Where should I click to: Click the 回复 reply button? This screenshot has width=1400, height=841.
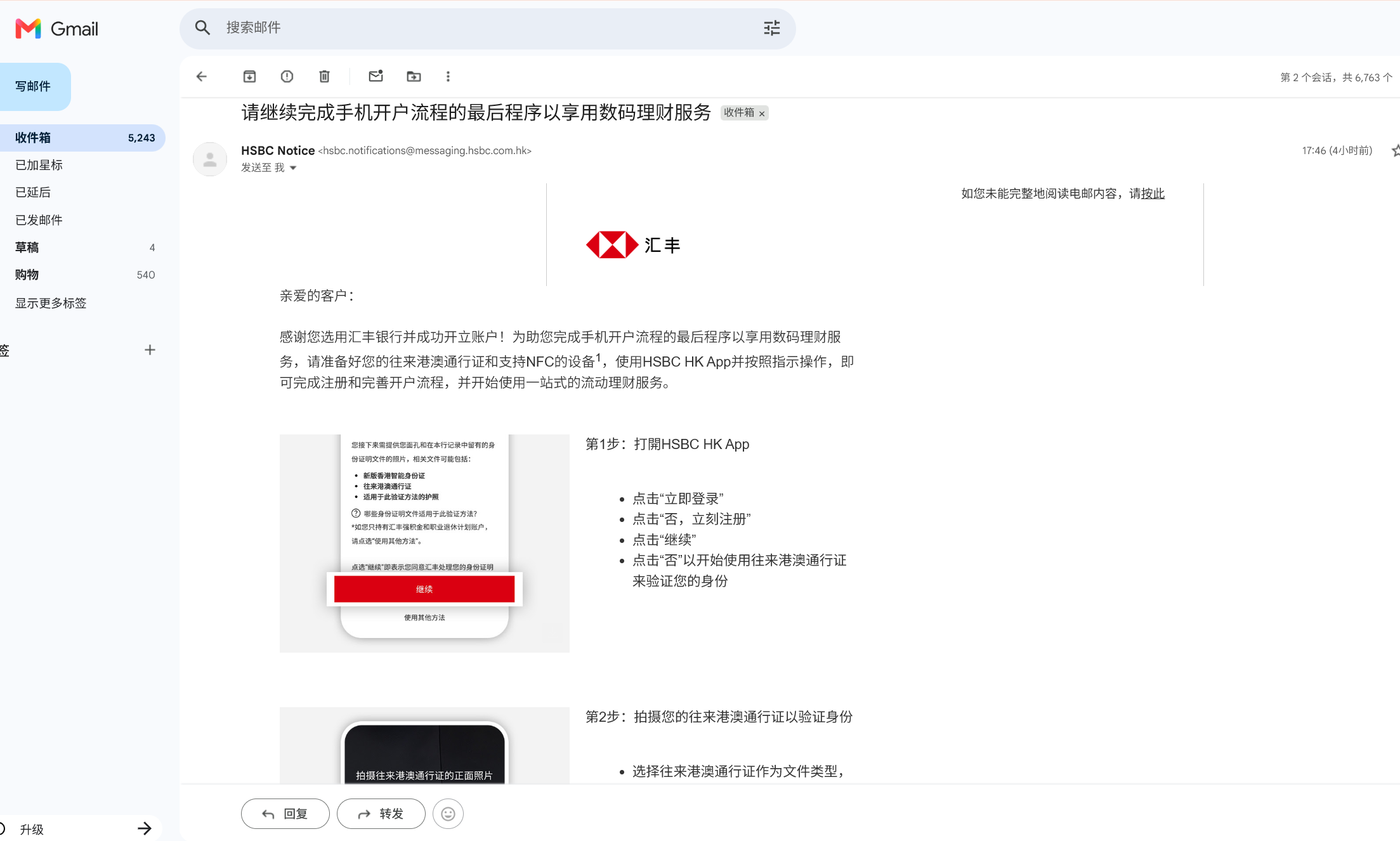[x=285, y=814]
